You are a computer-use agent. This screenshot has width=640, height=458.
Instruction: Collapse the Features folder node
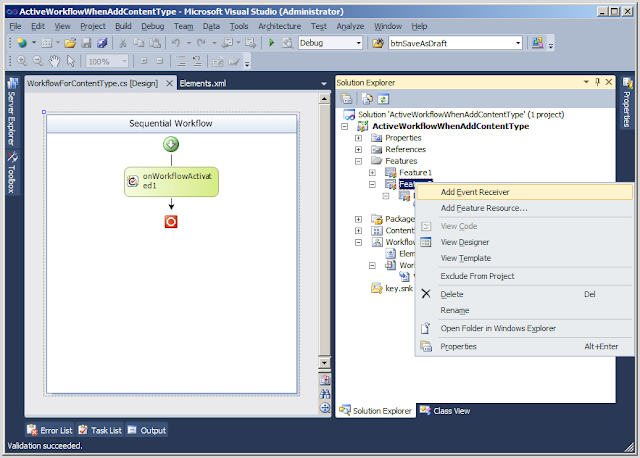tap(358, 161)
